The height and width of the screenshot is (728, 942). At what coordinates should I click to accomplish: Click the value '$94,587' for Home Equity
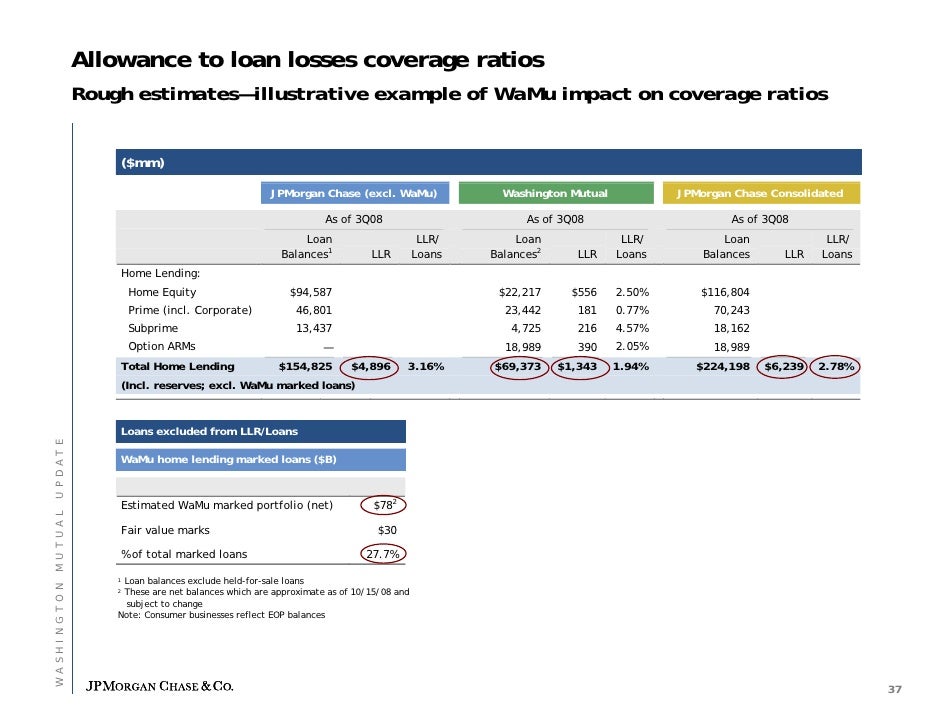[311, 292]
